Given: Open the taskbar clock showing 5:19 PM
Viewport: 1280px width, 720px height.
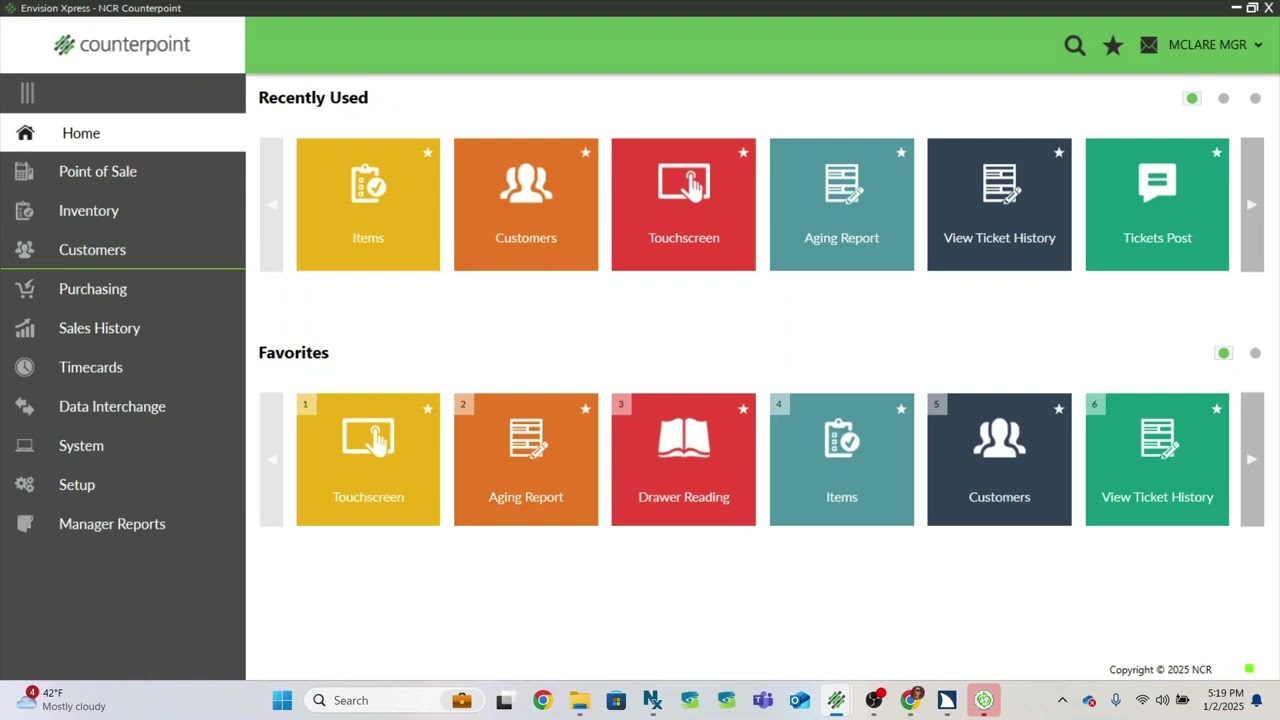Looking at the screenshot, I should (1225, 700).
